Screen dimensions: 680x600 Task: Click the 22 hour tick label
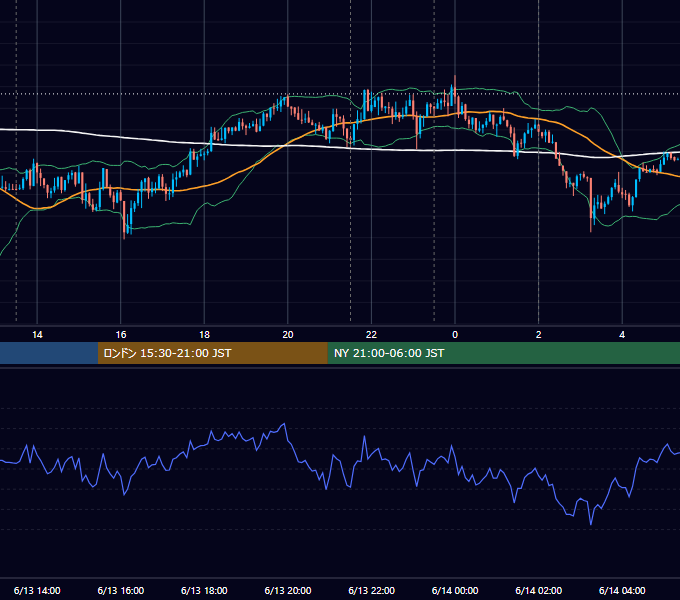[x=371, y=335]
